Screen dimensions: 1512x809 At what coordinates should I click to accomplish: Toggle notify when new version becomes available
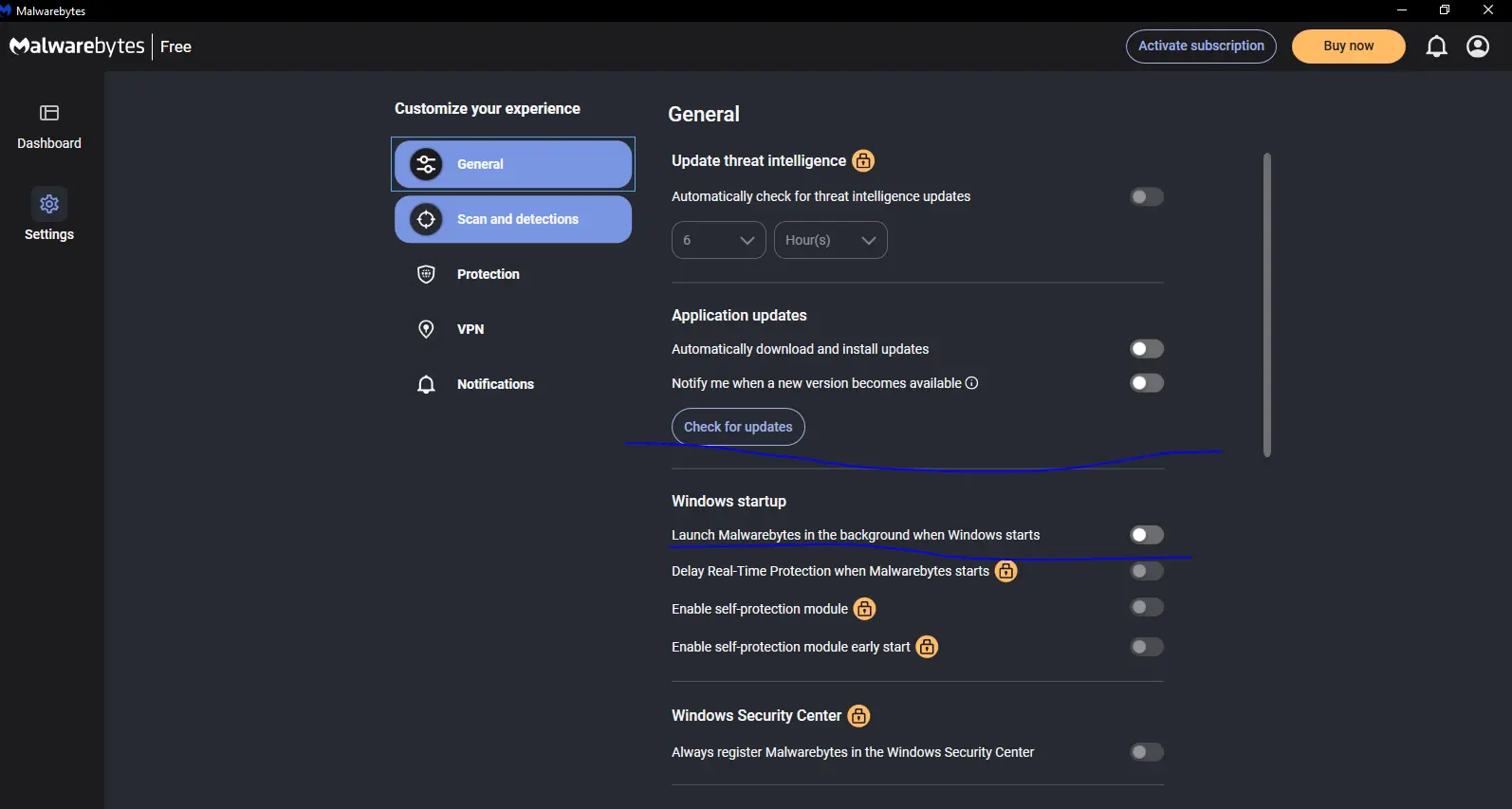coord(1146,383)
